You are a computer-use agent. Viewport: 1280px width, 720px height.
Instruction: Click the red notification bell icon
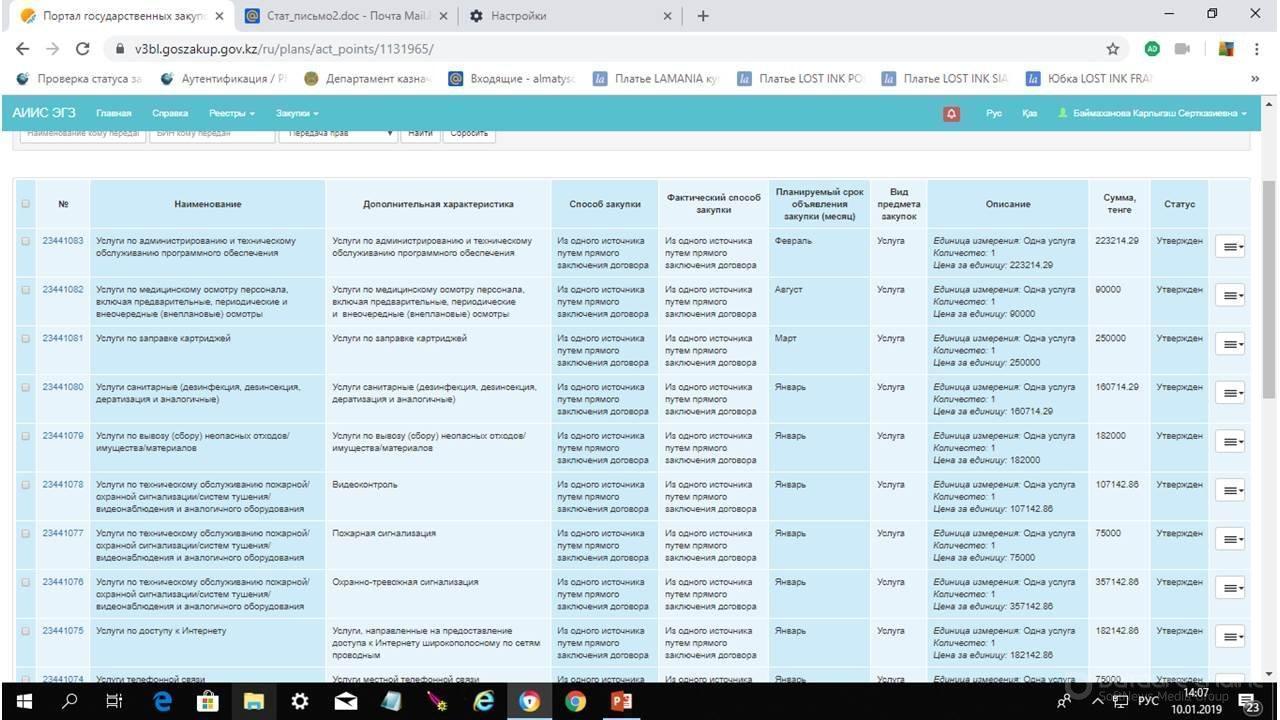951,114
